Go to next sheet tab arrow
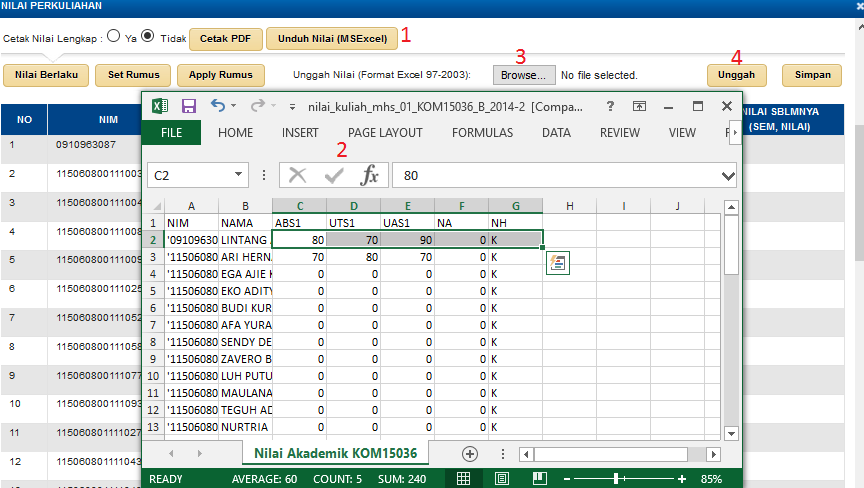 (199, 453)
